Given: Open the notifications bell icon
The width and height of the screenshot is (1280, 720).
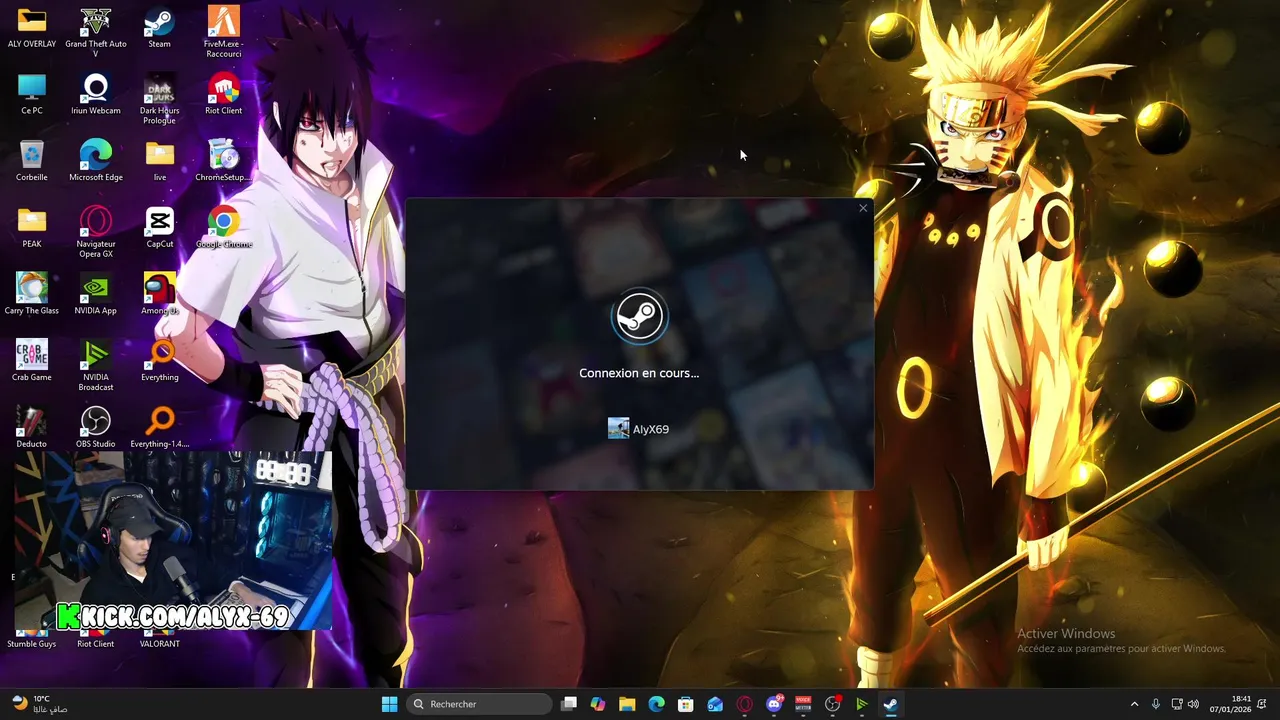Looking at the screenshot, I should tap(1263, 704).
